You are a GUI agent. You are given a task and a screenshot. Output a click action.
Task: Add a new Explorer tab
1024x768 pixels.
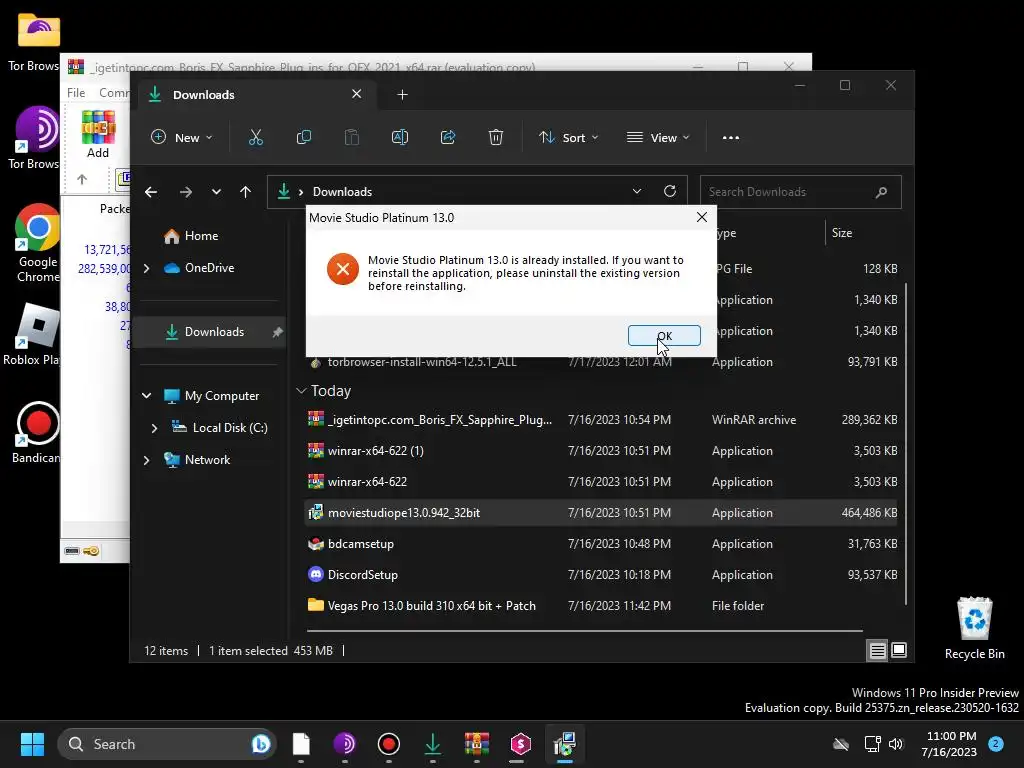coord(402,95)
